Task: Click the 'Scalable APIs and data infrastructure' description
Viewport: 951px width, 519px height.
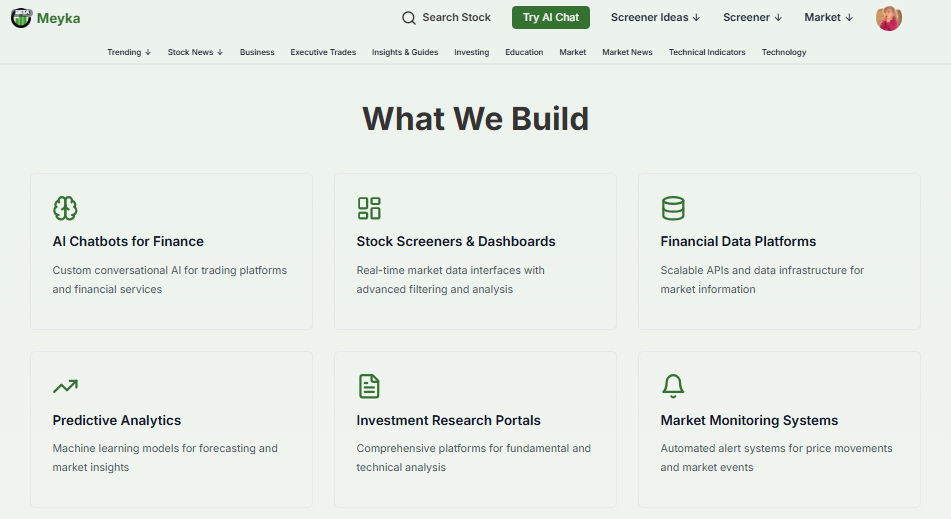Action: (x=762, y=280)
